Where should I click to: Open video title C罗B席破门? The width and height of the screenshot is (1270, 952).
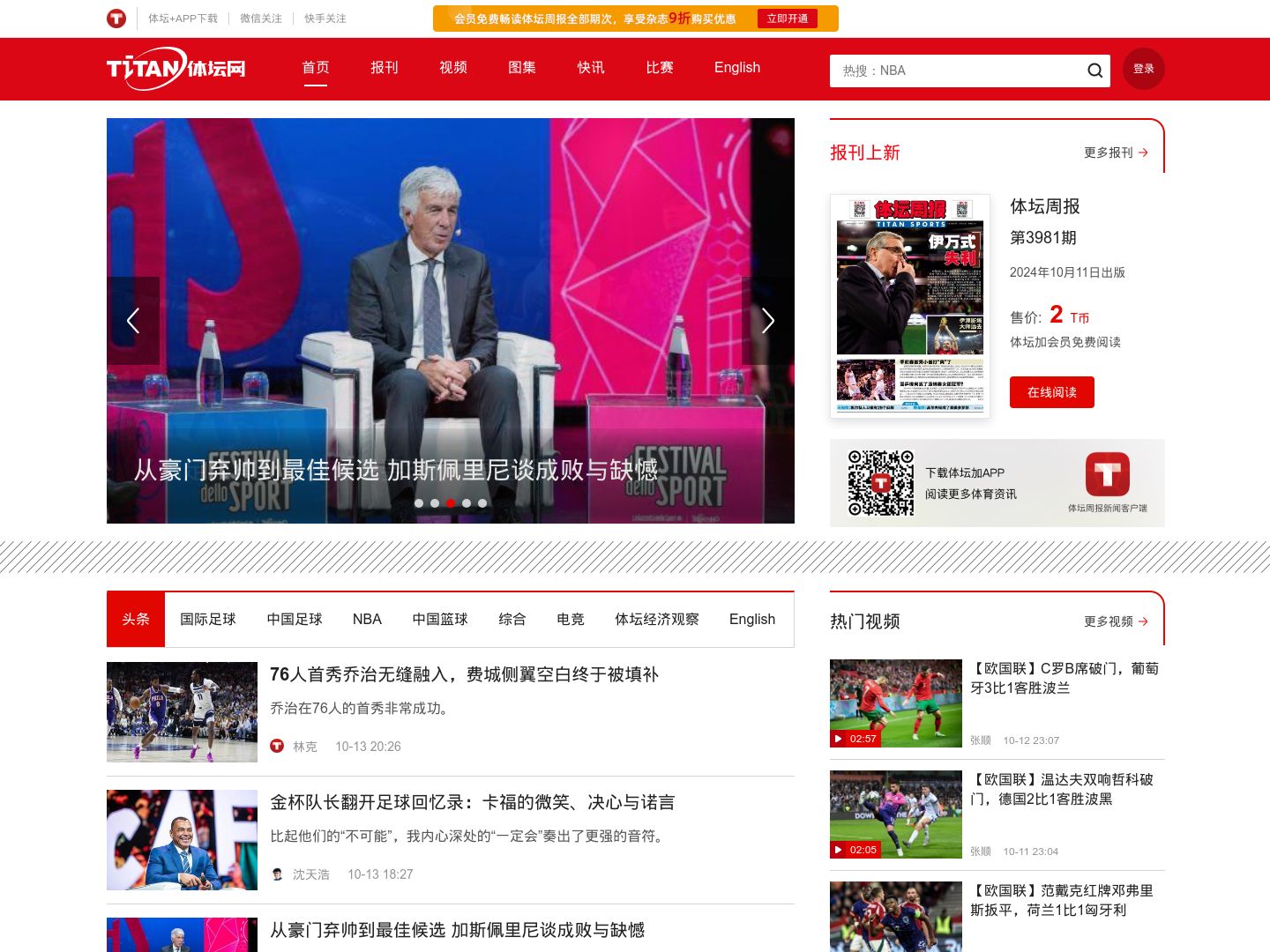pos(1065,678)
